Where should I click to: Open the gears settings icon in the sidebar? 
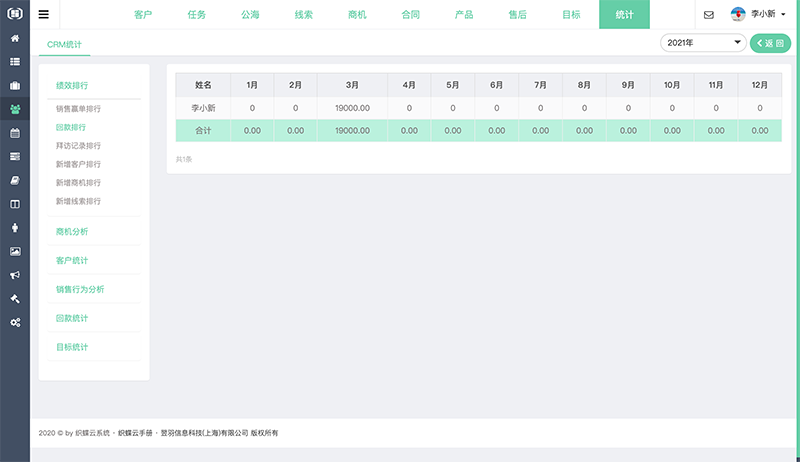click(15, 323)
